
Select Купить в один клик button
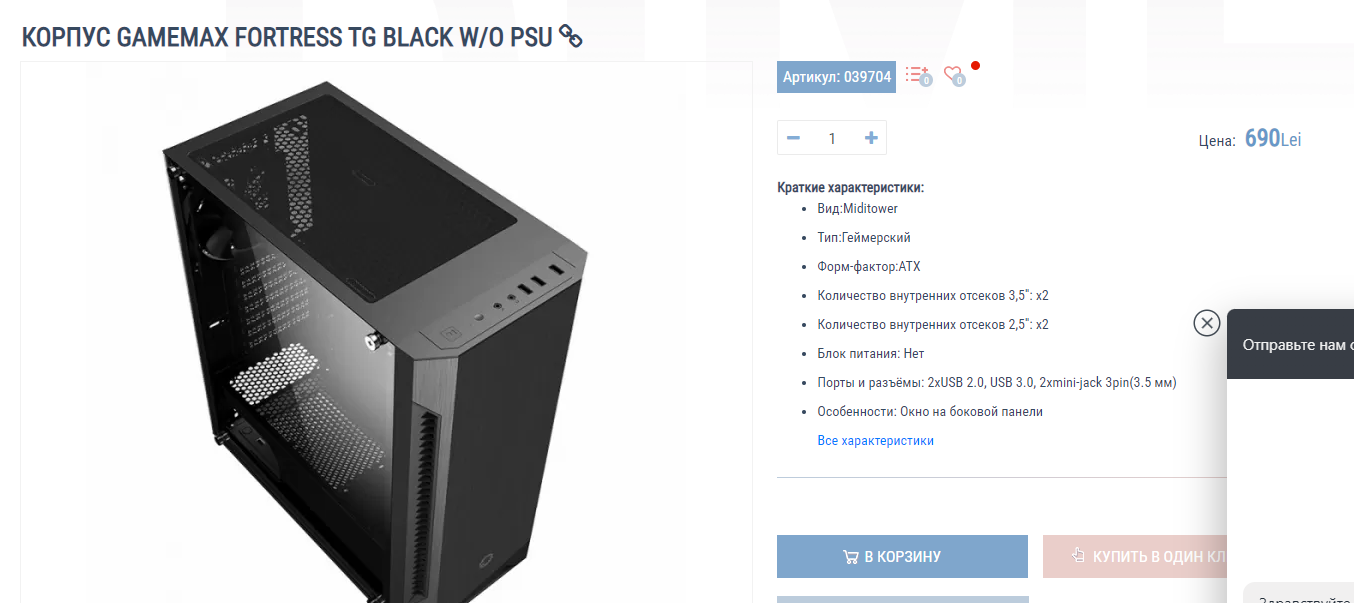coord(1135,557)
